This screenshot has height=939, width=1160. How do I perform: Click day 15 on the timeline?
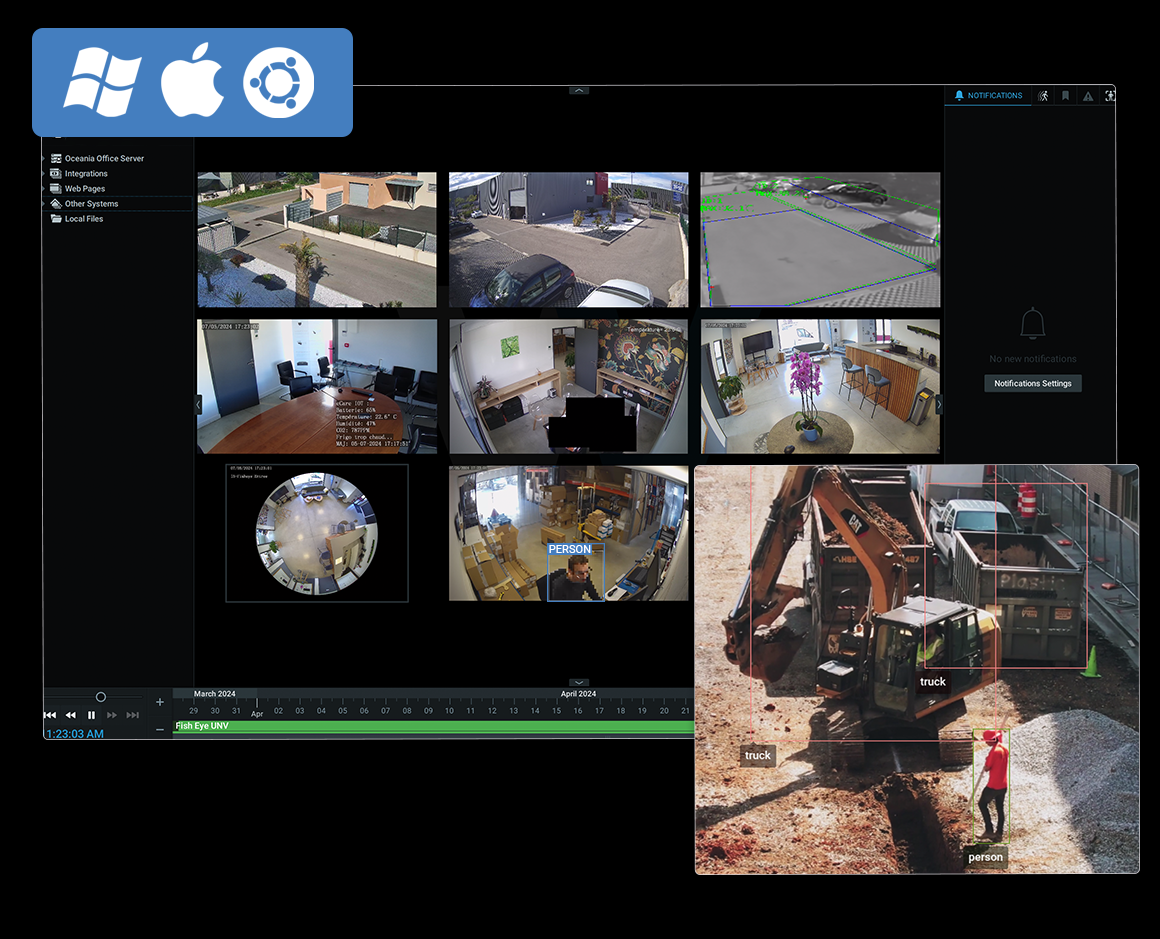[x=556, y=710]
